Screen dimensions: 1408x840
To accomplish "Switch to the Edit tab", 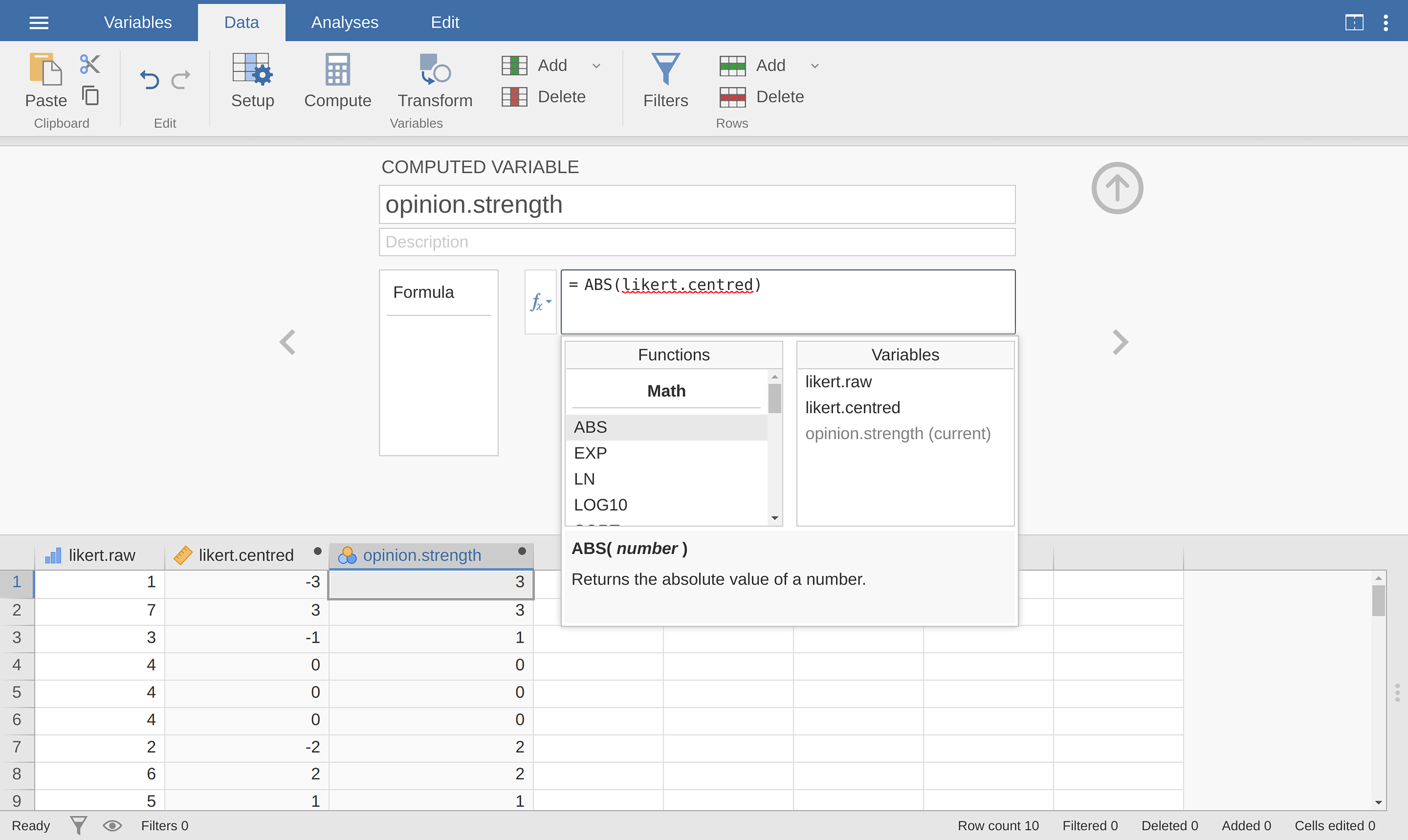I will tap(445, 23).
